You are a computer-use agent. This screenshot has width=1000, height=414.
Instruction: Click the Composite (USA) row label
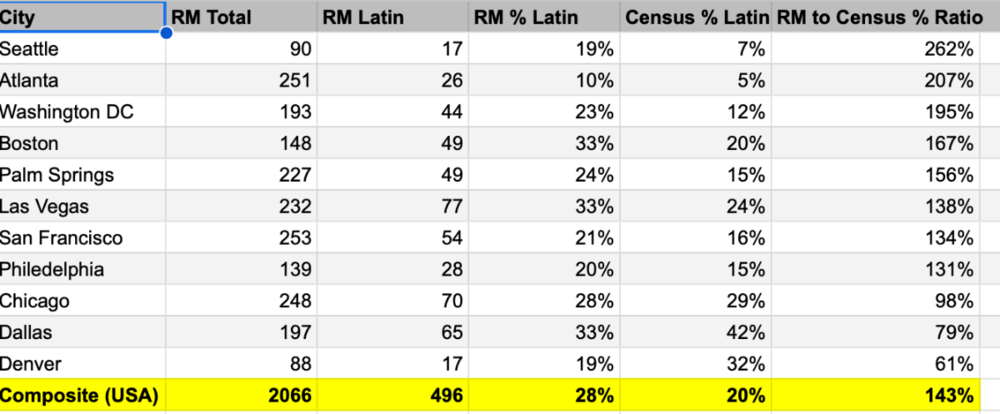pos(80,394)
